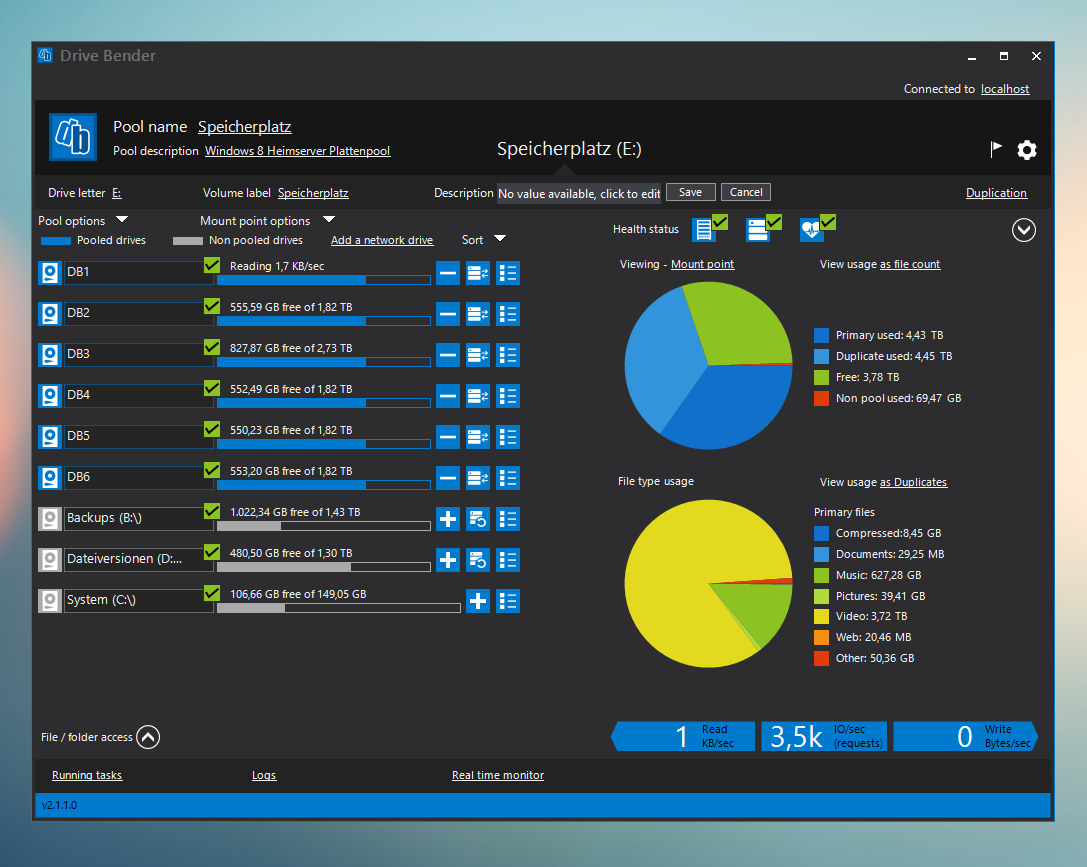
Task: Open details list icon for Backups (B:\)
Action: point(508,518)
